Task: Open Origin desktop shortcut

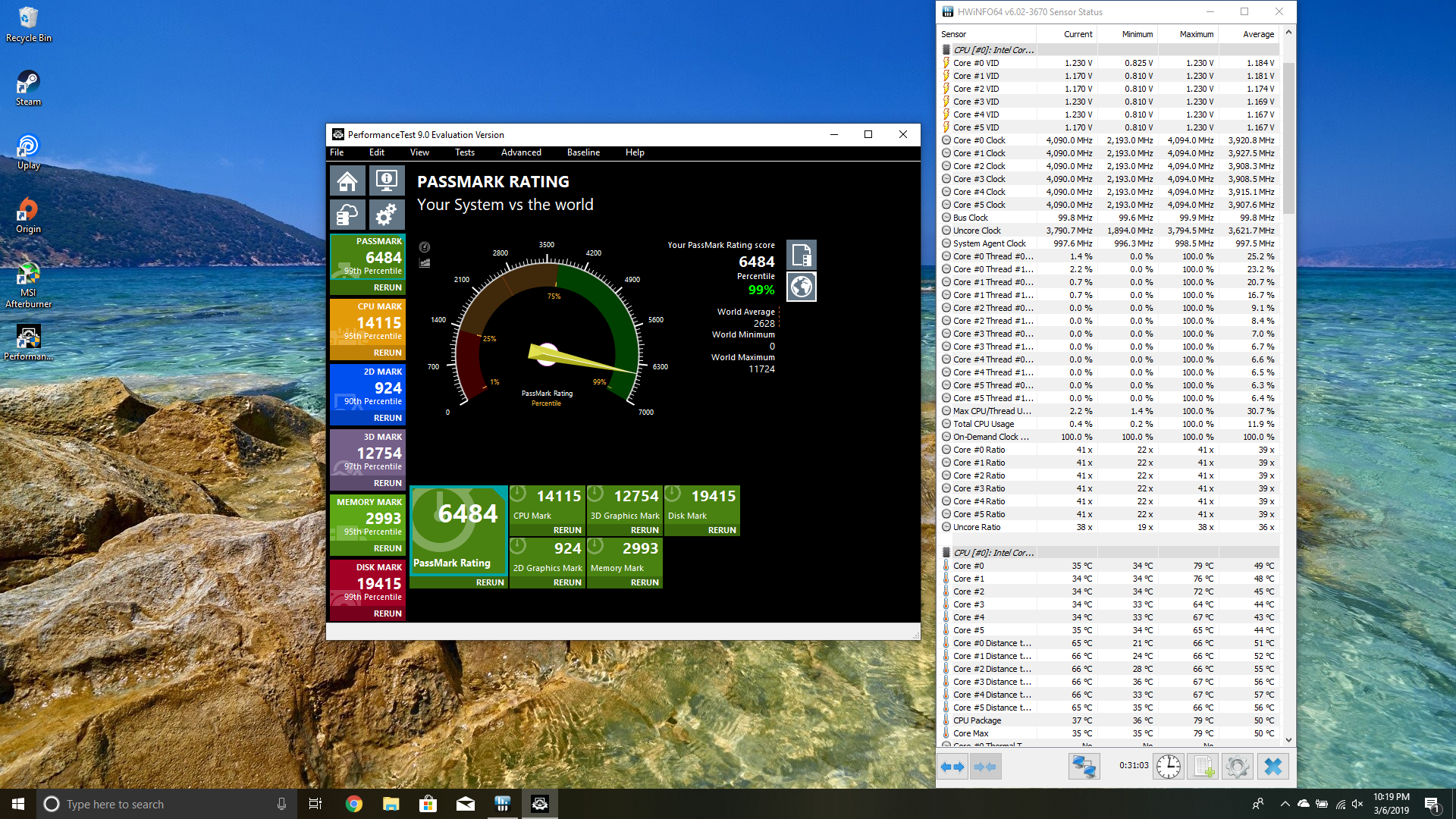Action: [x=28, y=215]
